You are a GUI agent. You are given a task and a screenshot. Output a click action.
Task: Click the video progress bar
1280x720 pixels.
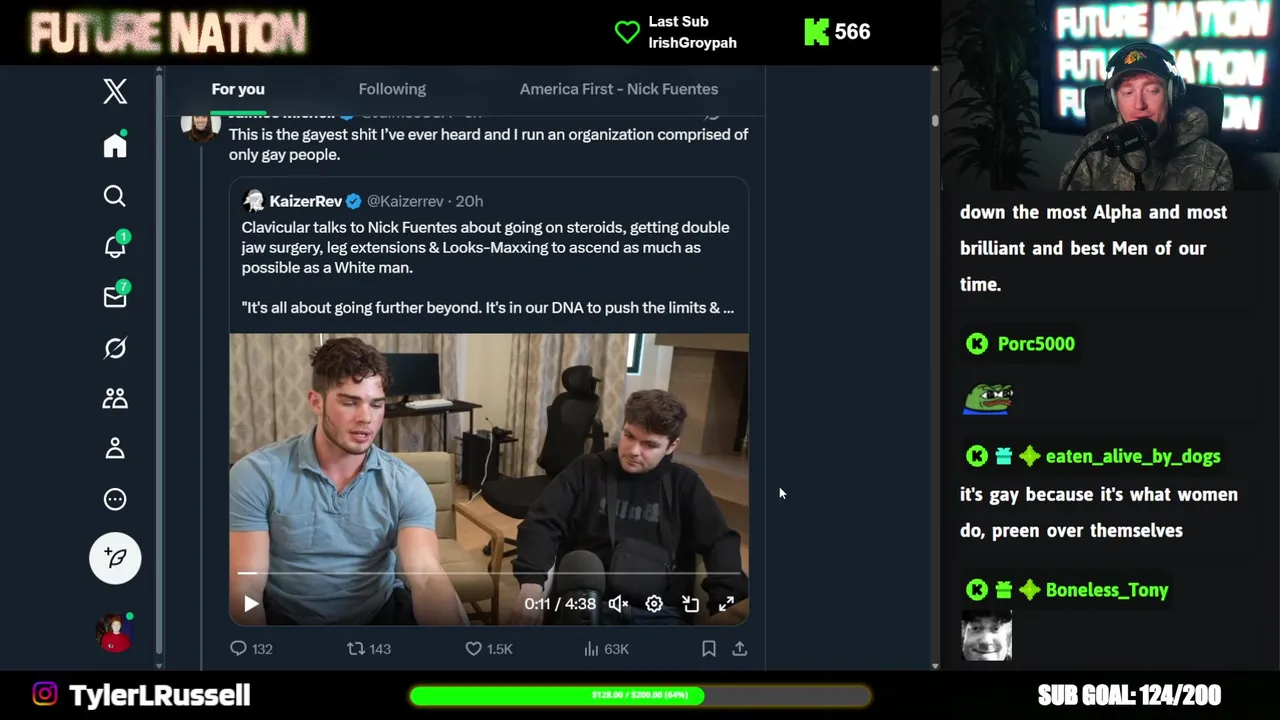[488, 573]
